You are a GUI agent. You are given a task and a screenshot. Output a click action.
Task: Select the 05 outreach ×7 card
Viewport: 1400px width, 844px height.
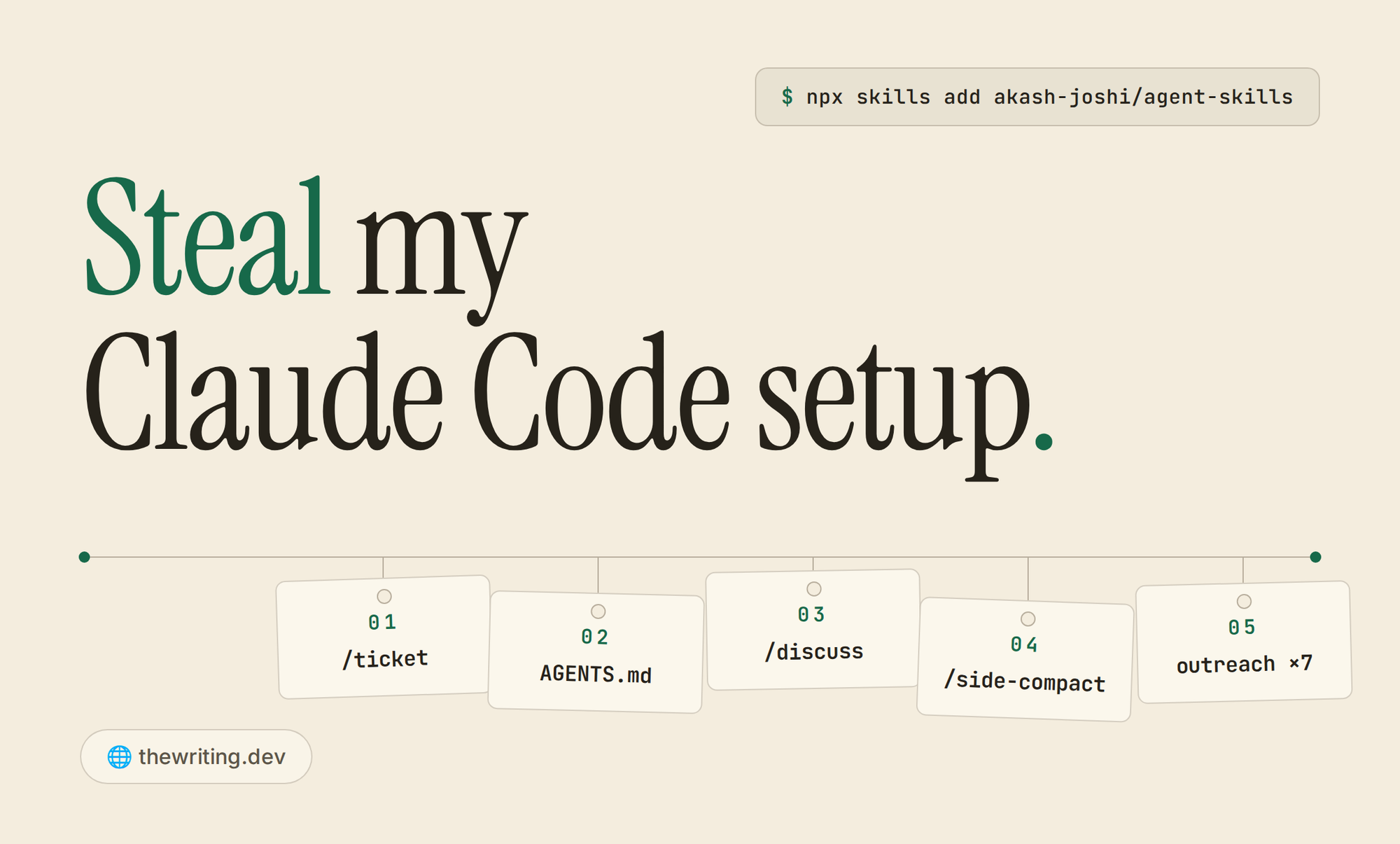pos(1243,642)
